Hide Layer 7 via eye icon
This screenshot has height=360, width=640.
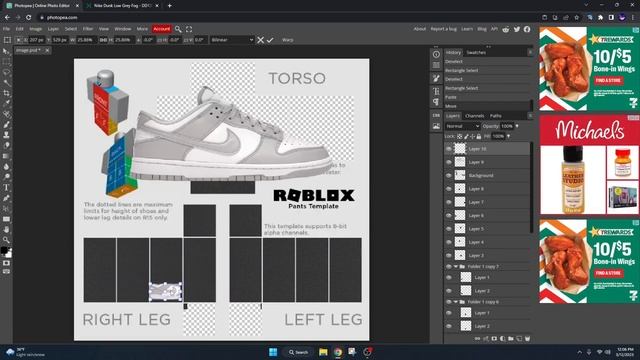coord(449,202)
